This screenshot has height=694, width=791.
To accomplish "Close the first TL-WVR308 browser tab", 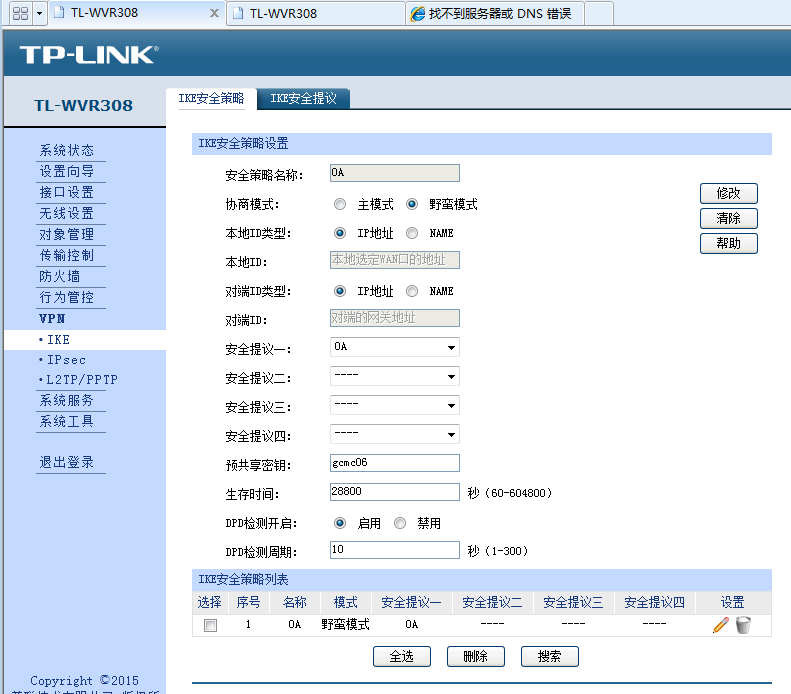I will click(214, 13).
